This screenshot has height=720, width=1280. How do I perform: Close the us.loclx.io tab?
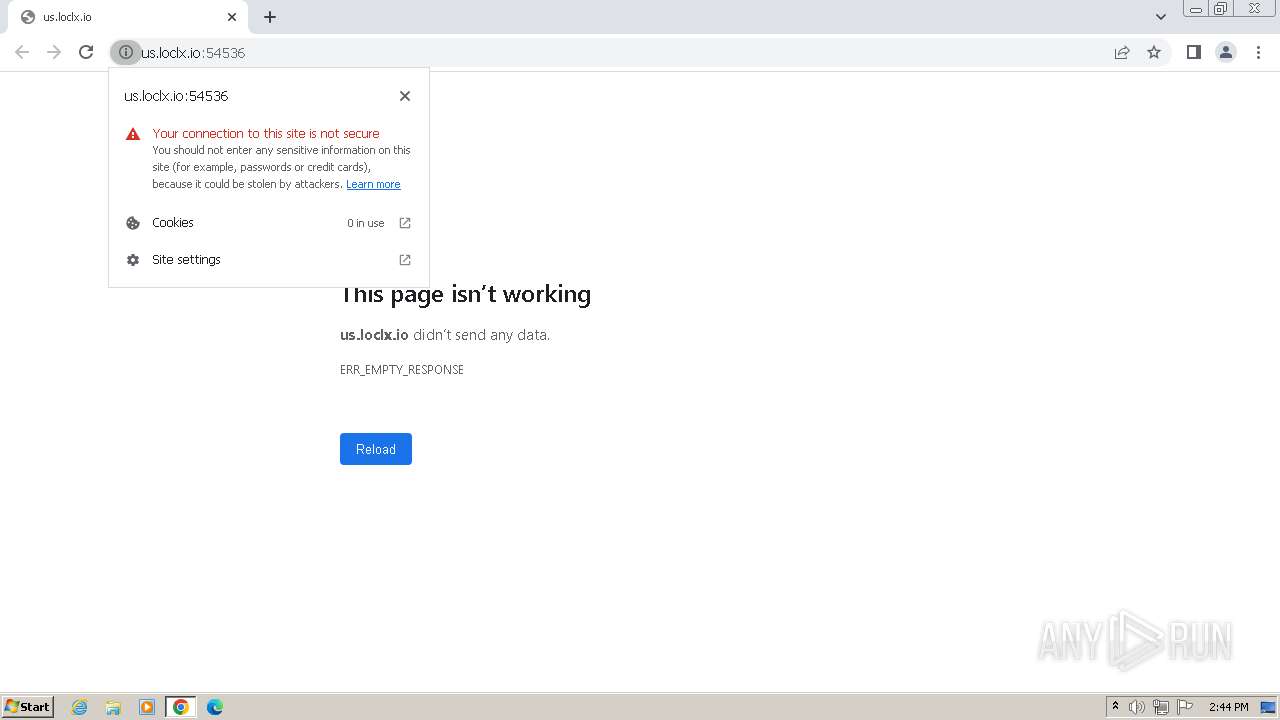[232, 17]
